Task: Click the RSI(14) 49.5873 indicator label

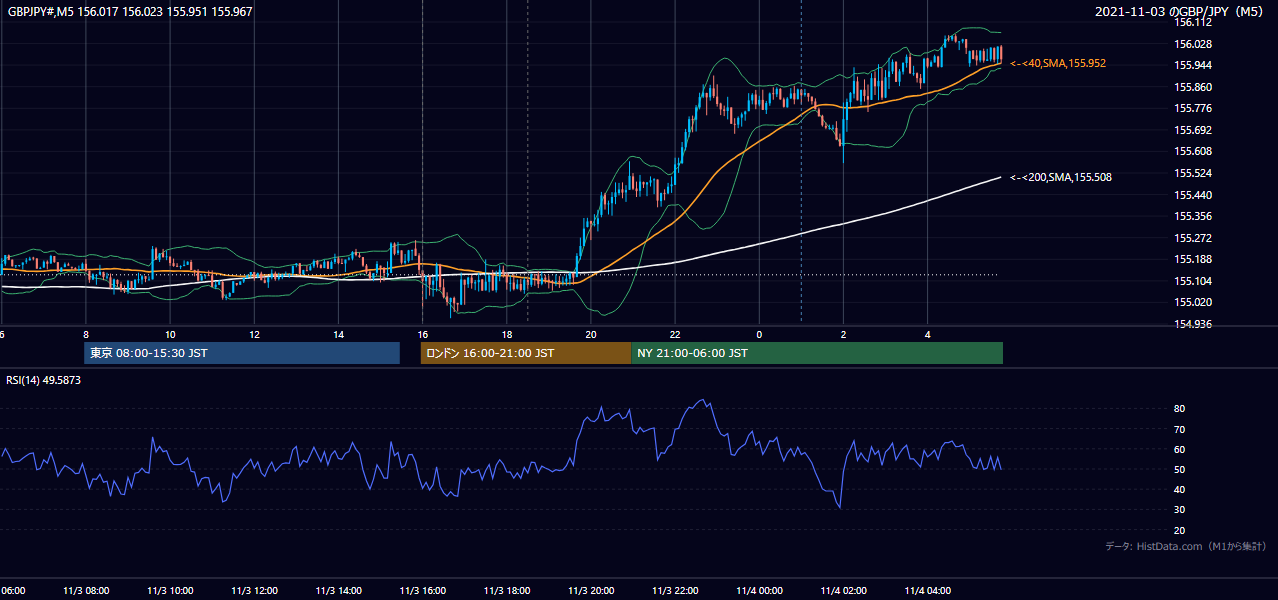Action: click(x=45, y=380)
